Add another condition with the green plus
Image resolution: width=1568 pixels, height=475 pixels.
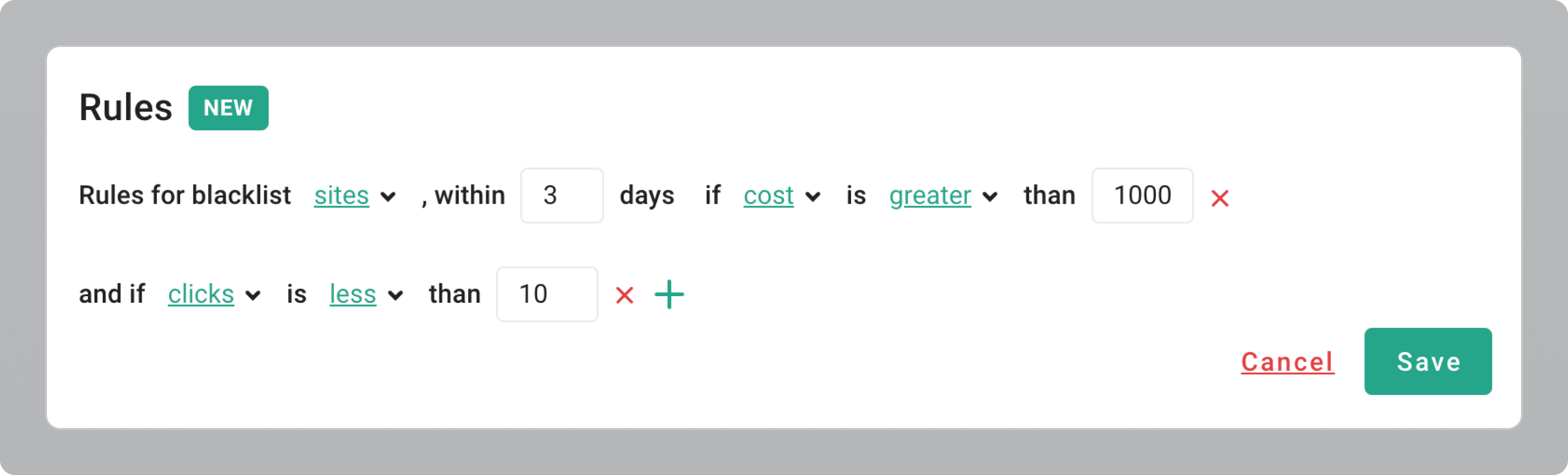point(669,295)
